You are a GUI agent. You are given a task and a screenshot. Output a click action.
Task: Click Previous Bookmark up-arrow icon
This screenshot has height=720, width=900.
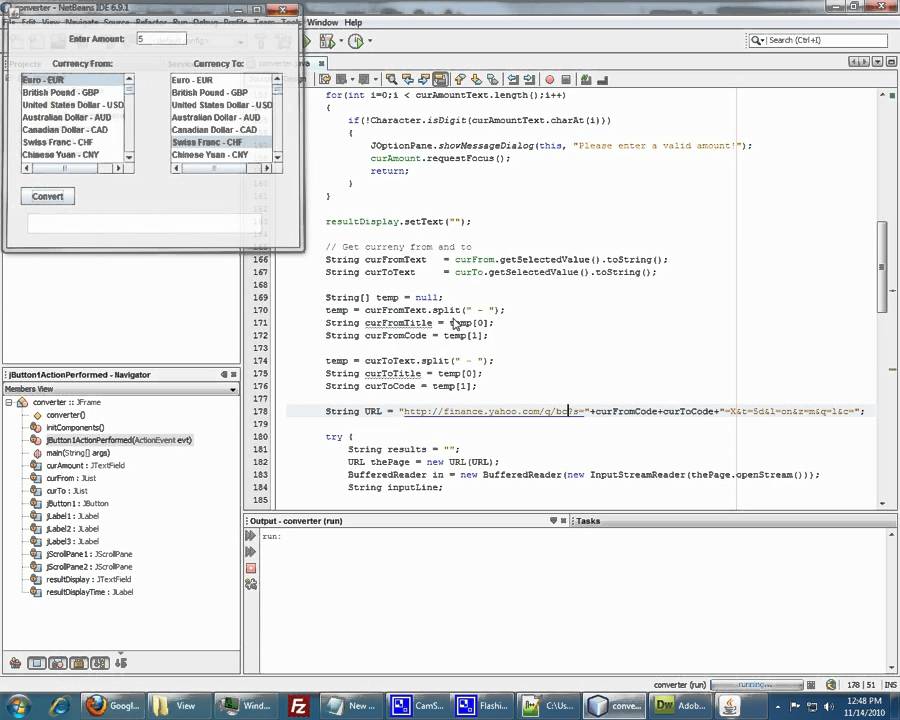point(460,79)
